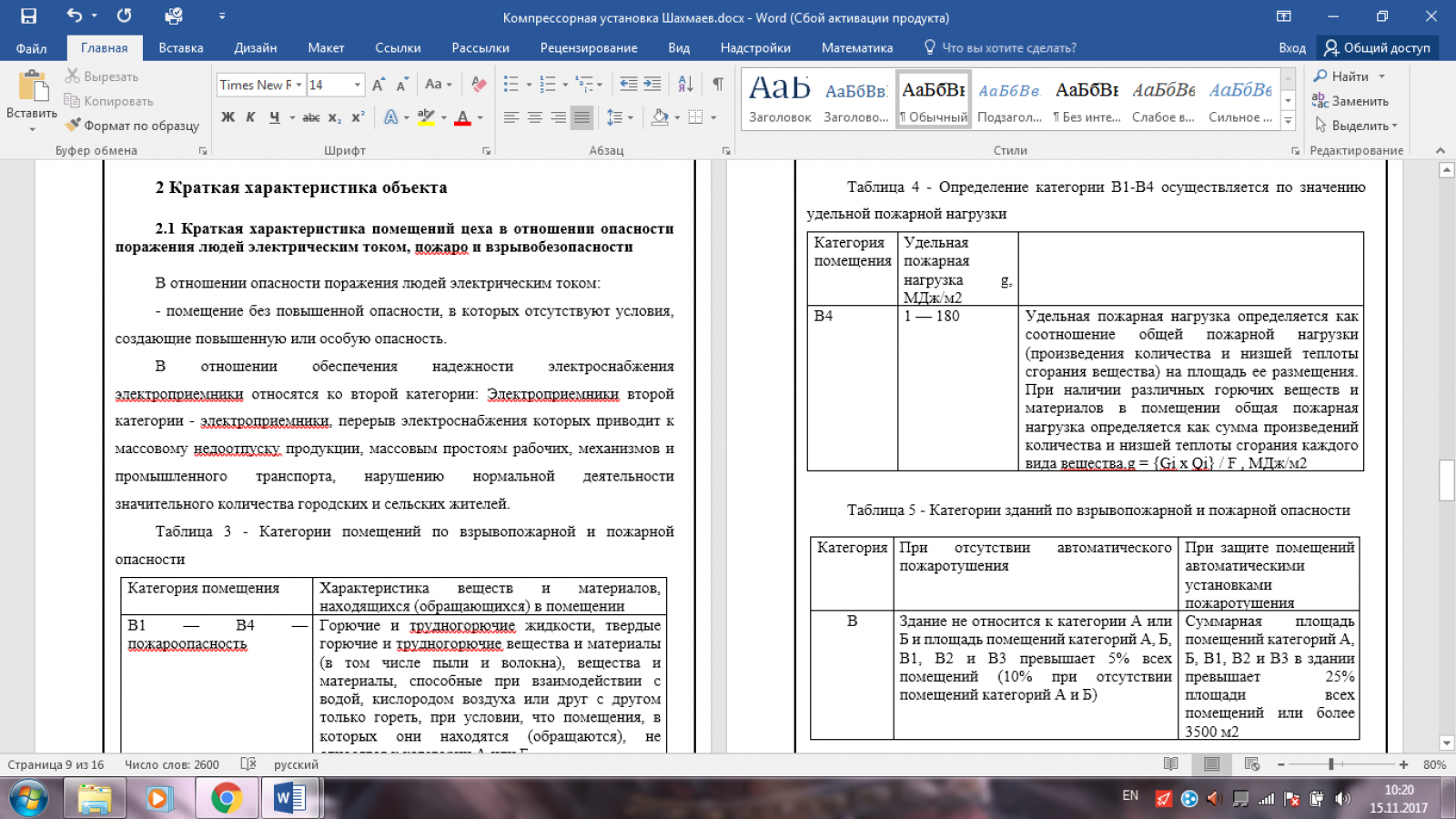Undo the last action

(75, 15)
